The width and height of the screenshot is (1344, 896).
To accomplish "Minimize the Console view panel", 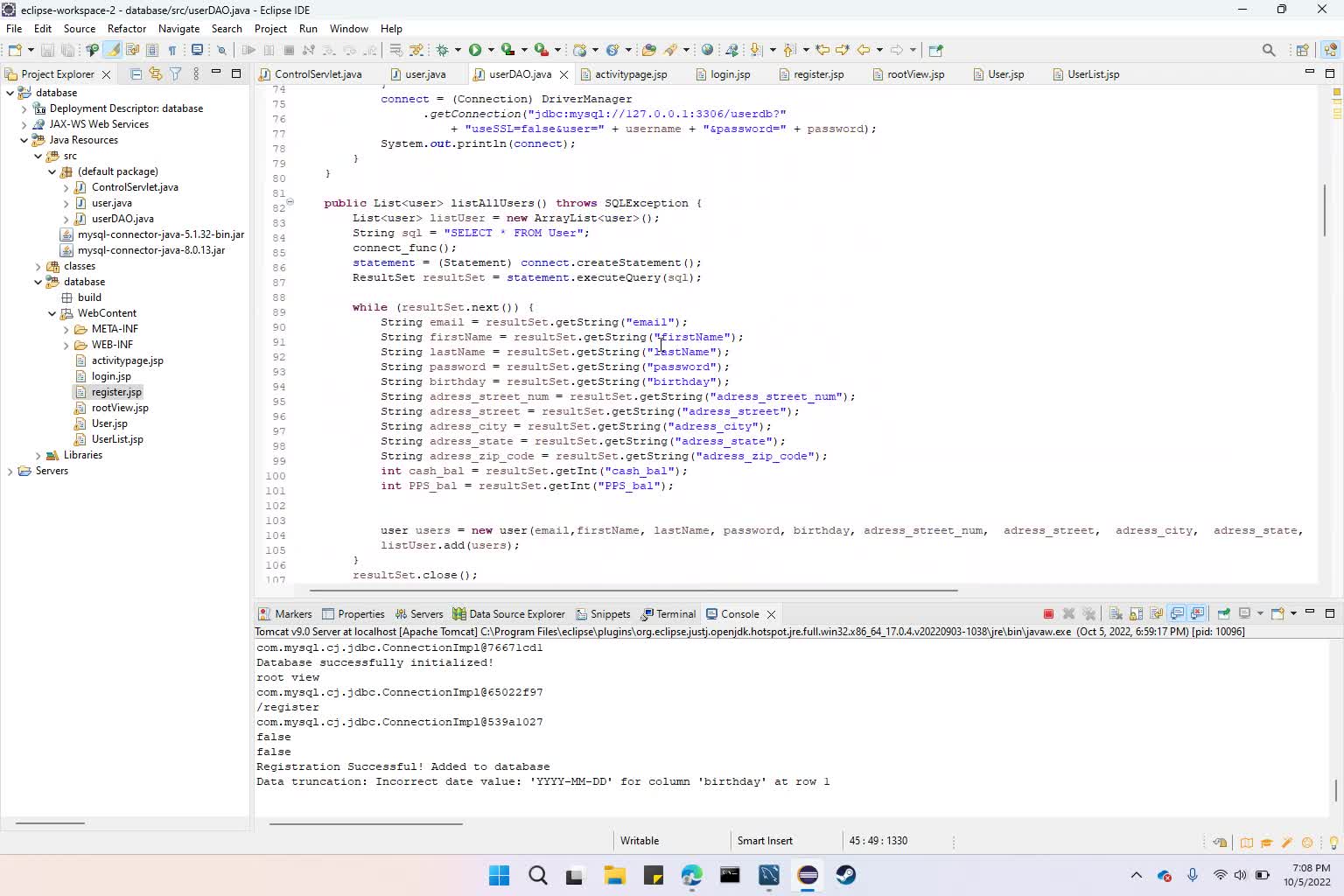I will (x=1310, y=612).
